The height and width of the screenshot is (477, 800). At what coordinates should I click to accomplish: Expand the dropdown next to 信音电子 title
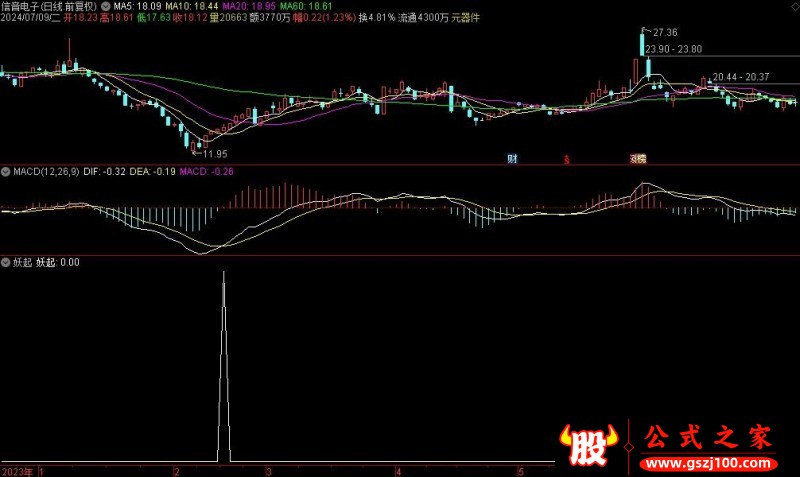click(x=105, y=7)
